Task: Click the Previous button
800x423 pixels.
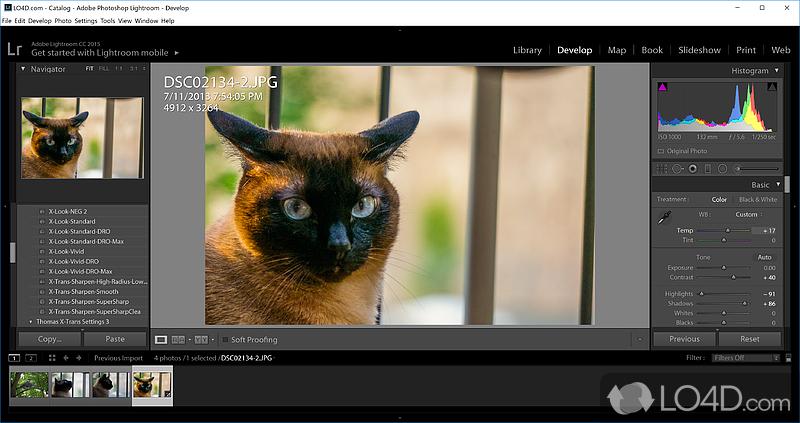Action: pos(684,339)
